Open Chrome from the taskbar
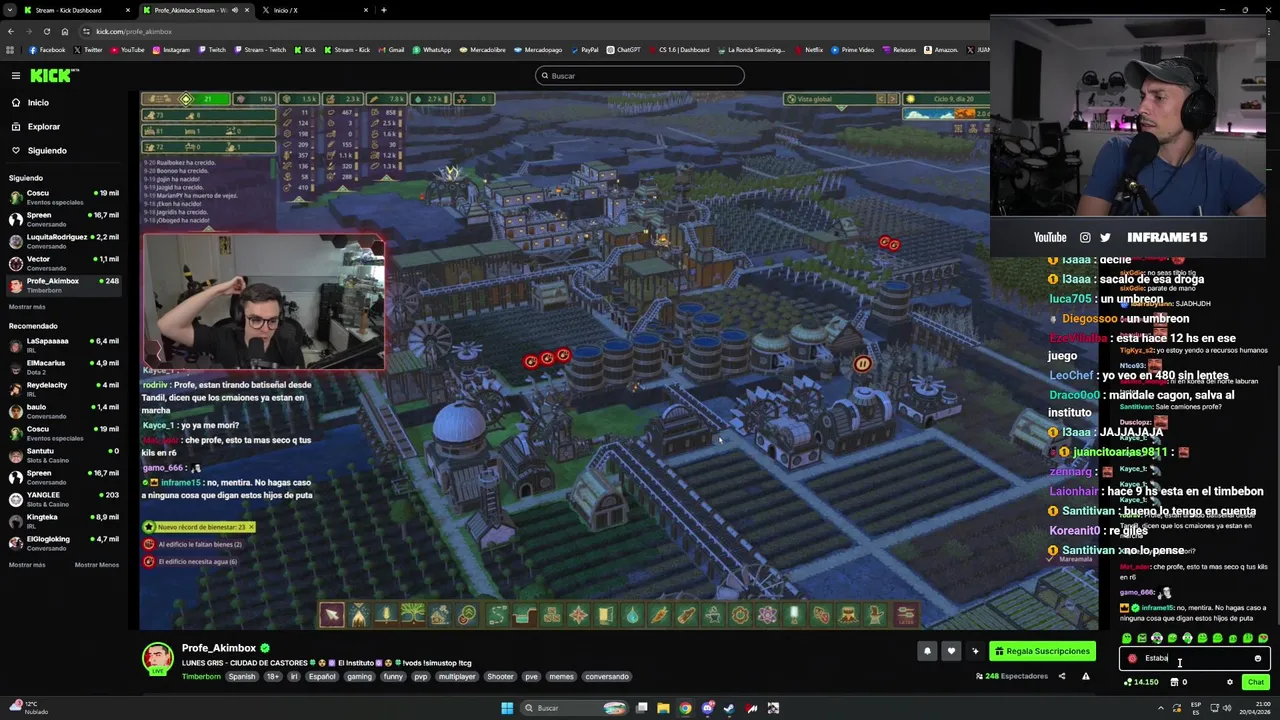Viewport: 1280px width, 720px height. [x=685, y=708]
